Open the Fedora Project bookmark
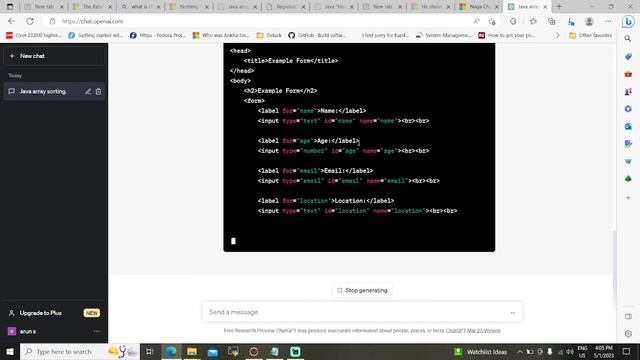 pos(158,36)
